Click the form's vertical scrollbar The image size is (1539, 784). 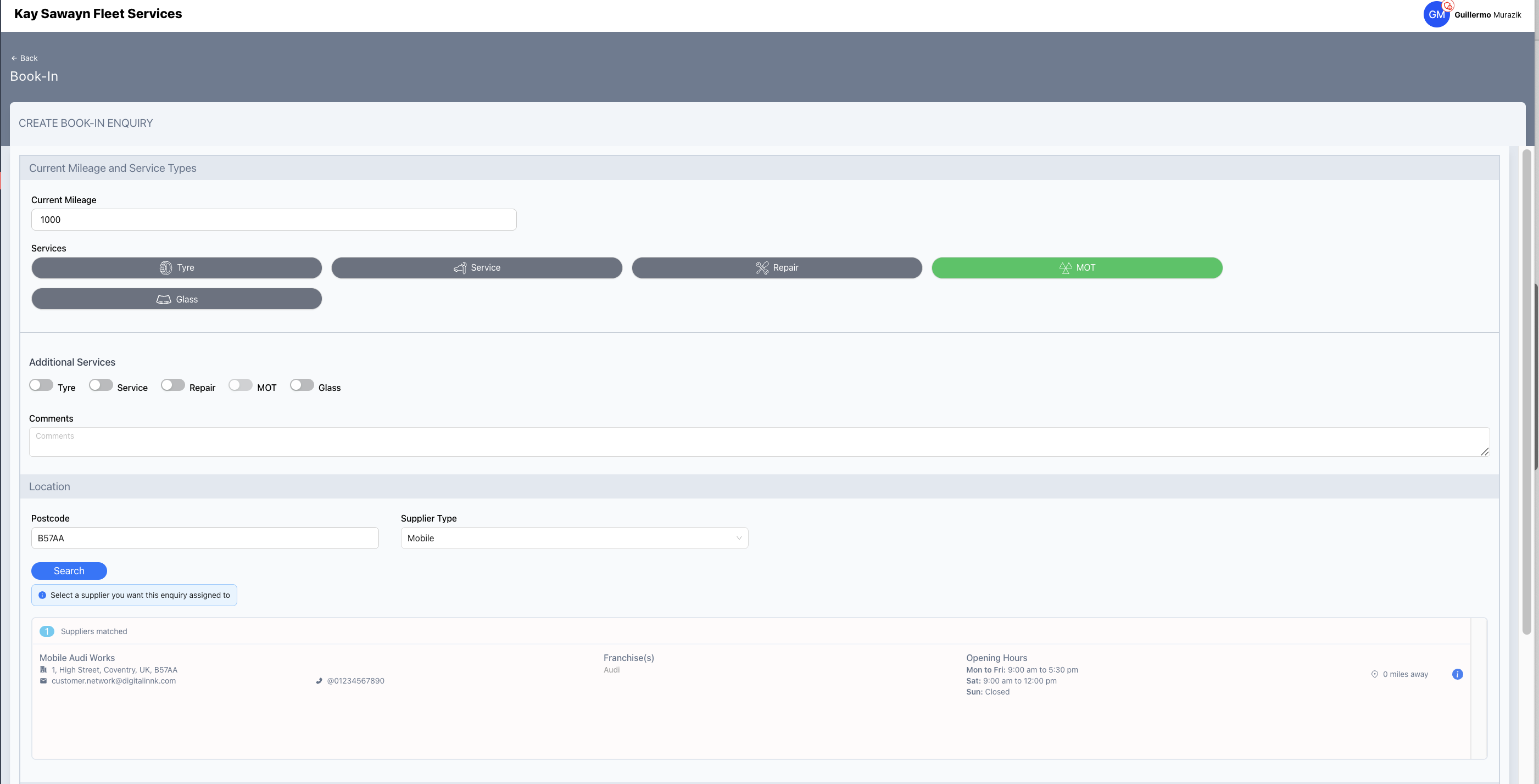click(1526, 391)
